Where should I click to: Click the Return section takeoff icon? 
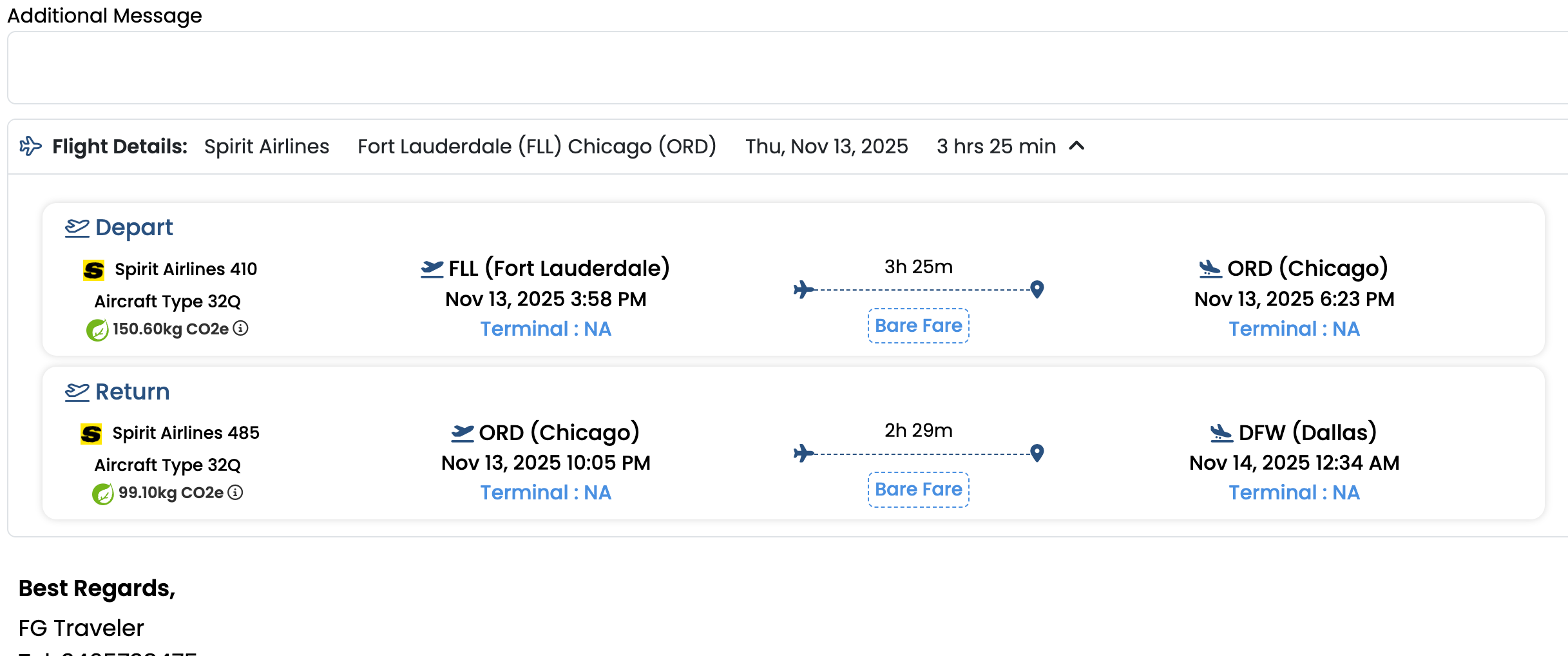(x=77, y=392)
